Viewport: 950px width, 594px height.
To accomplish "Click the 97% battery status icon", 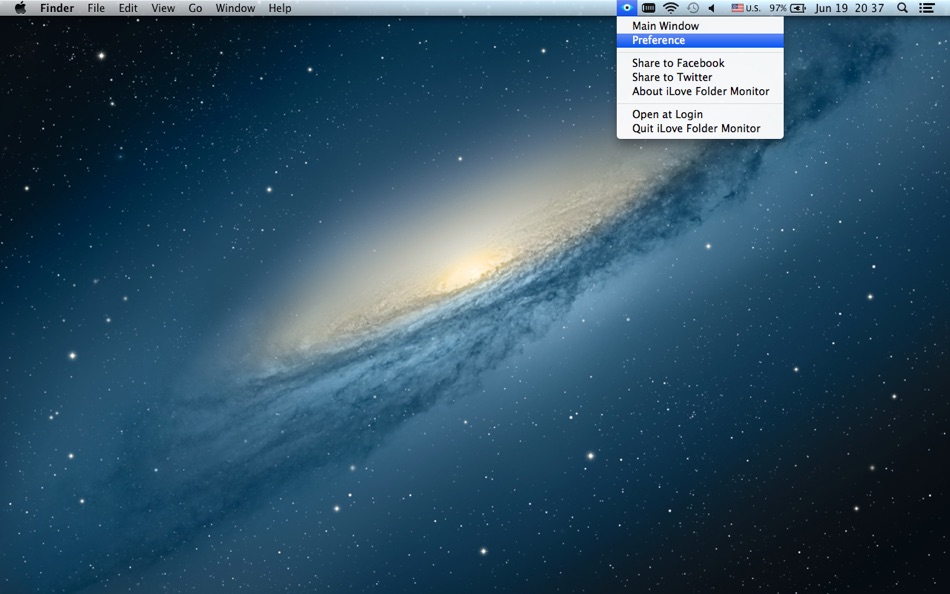I will click(x=788, y=8).
